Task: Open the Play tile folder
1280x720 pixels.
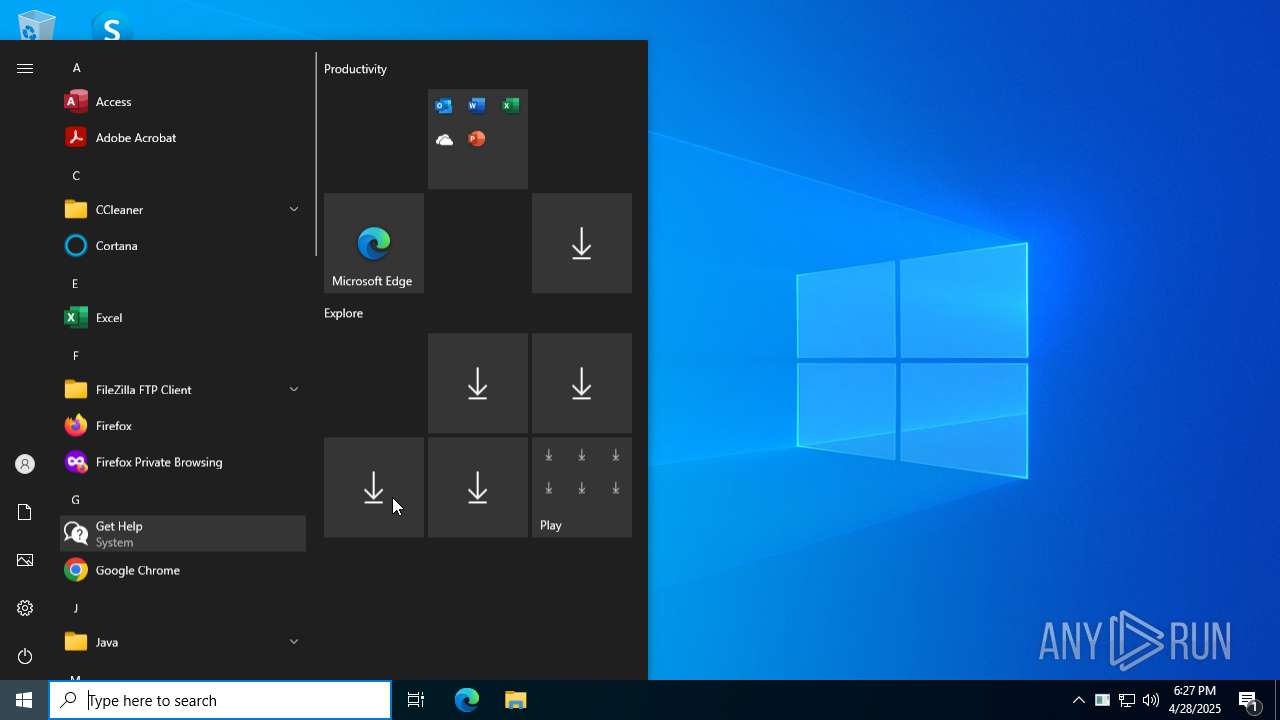Action: 582,487
